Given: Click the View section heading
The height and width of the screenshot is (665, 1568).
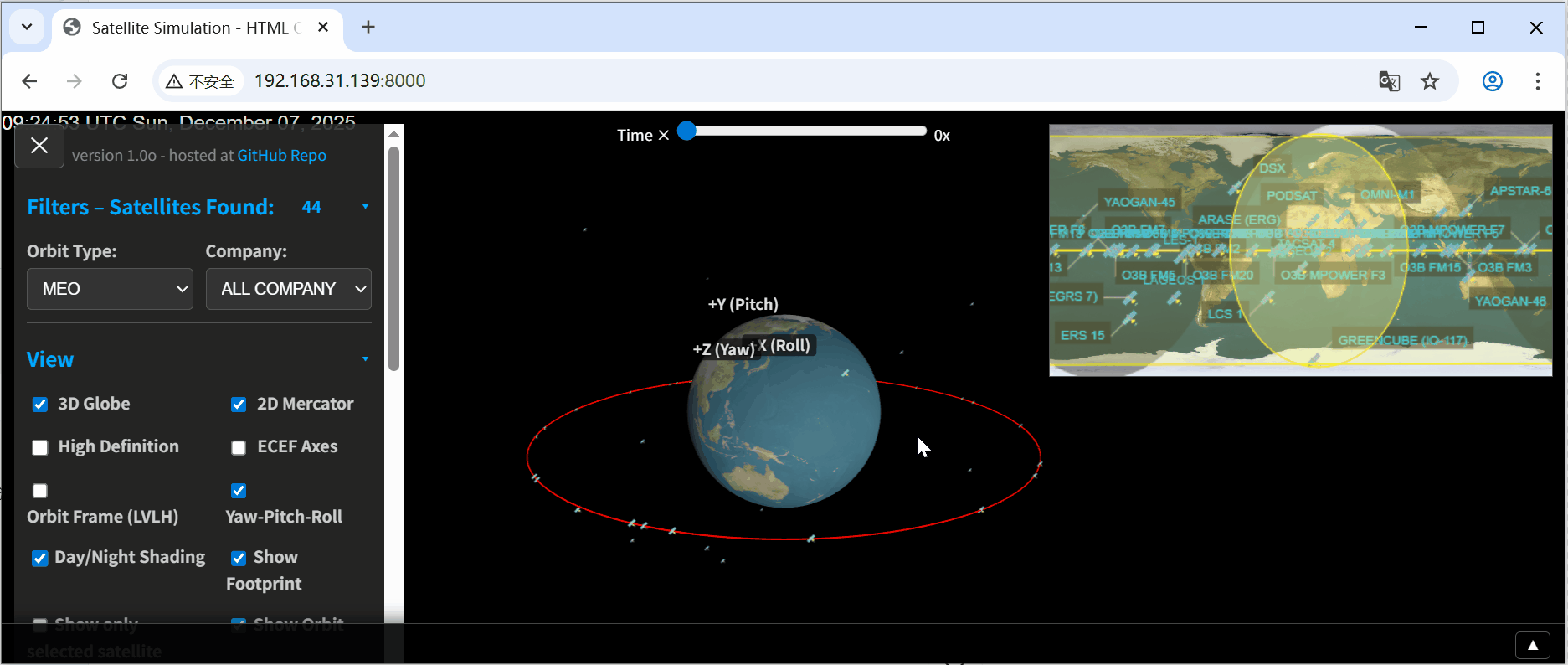Looking at the screenshot, I should click(x=50, y=359).
